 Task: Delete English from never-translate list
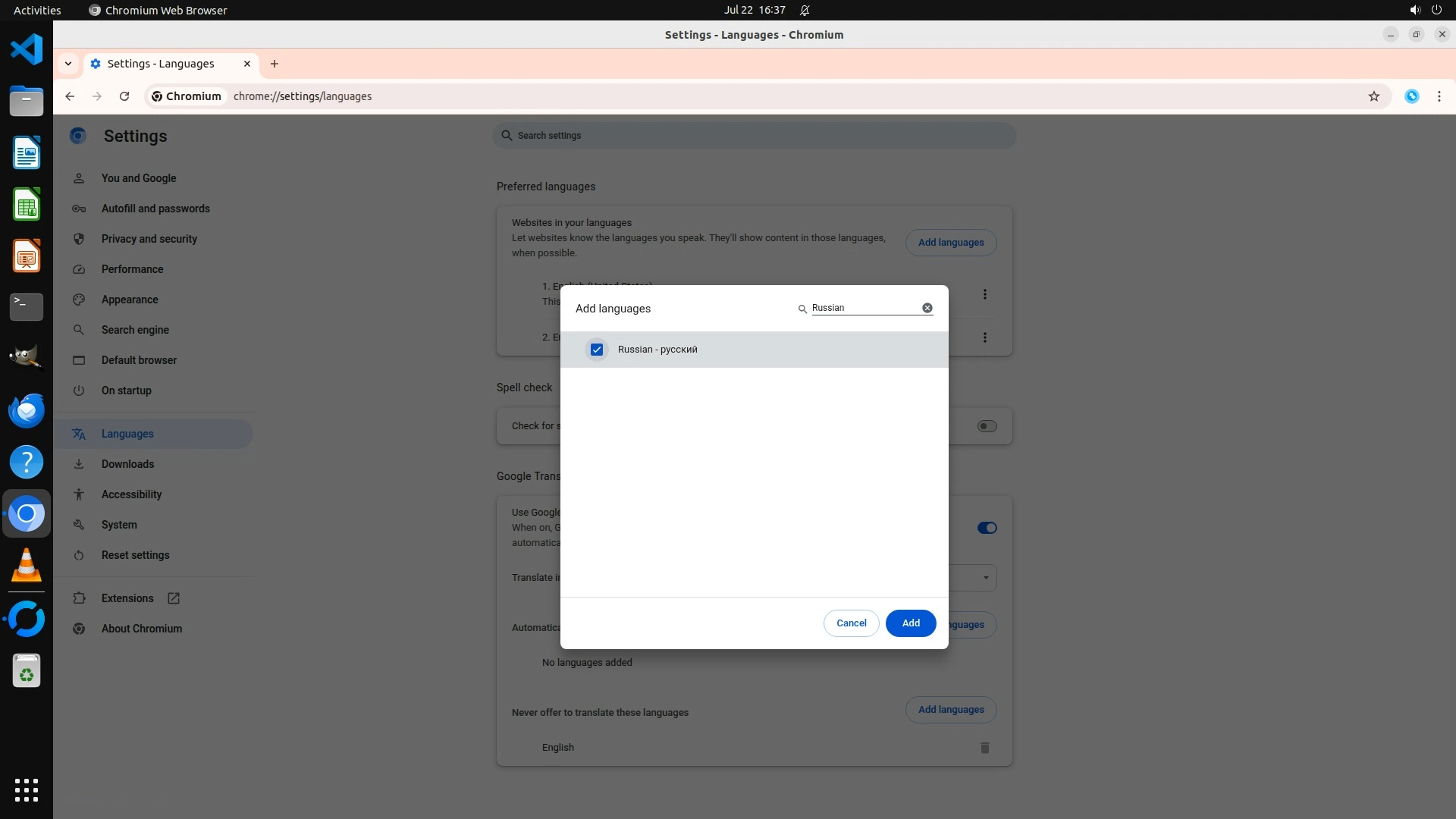coord(984,748)
